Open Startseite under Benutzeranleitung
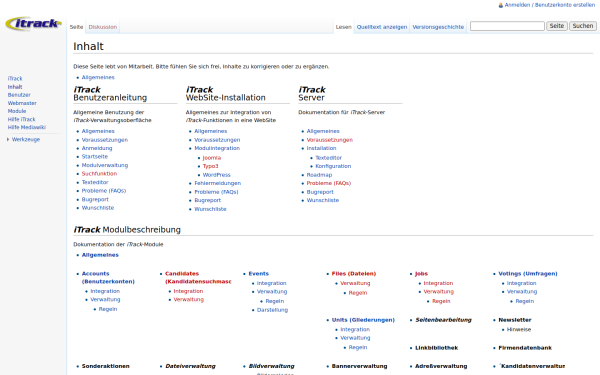This screenshot has height=375, width=600. click(95, 157)
